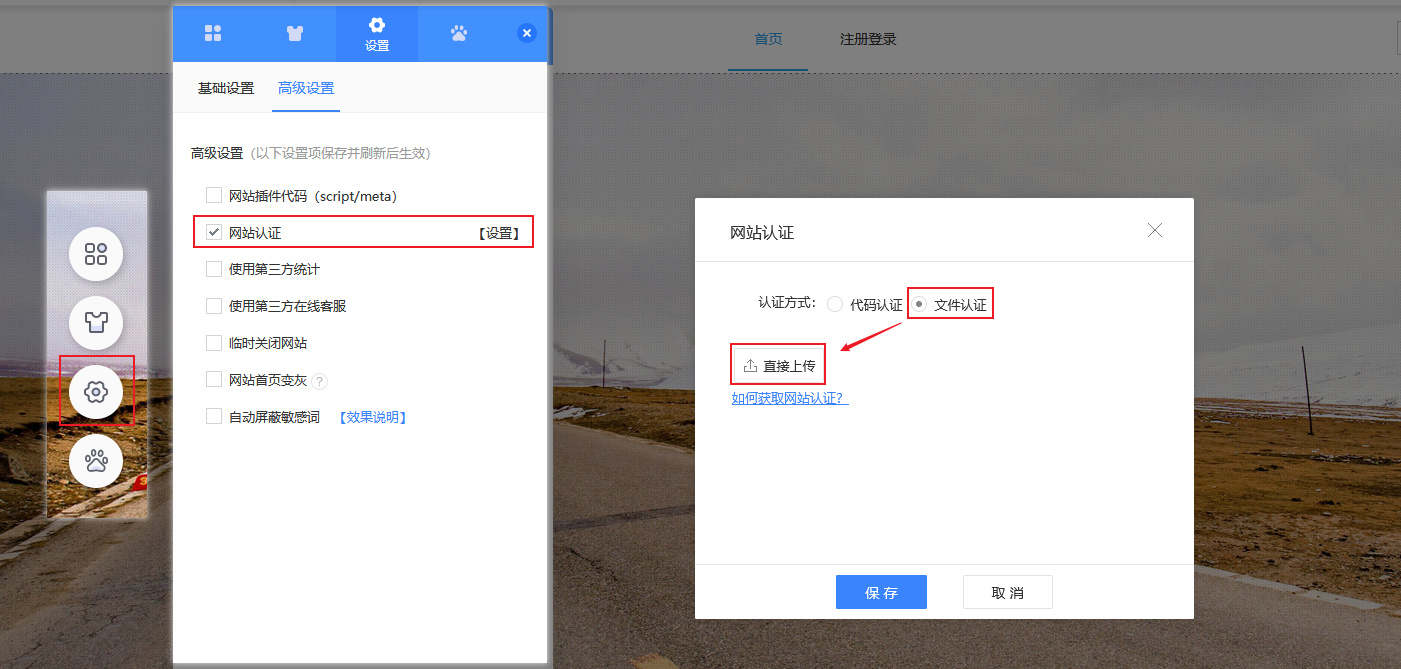Open the modules grid icon in panel header

pos(213,33)
